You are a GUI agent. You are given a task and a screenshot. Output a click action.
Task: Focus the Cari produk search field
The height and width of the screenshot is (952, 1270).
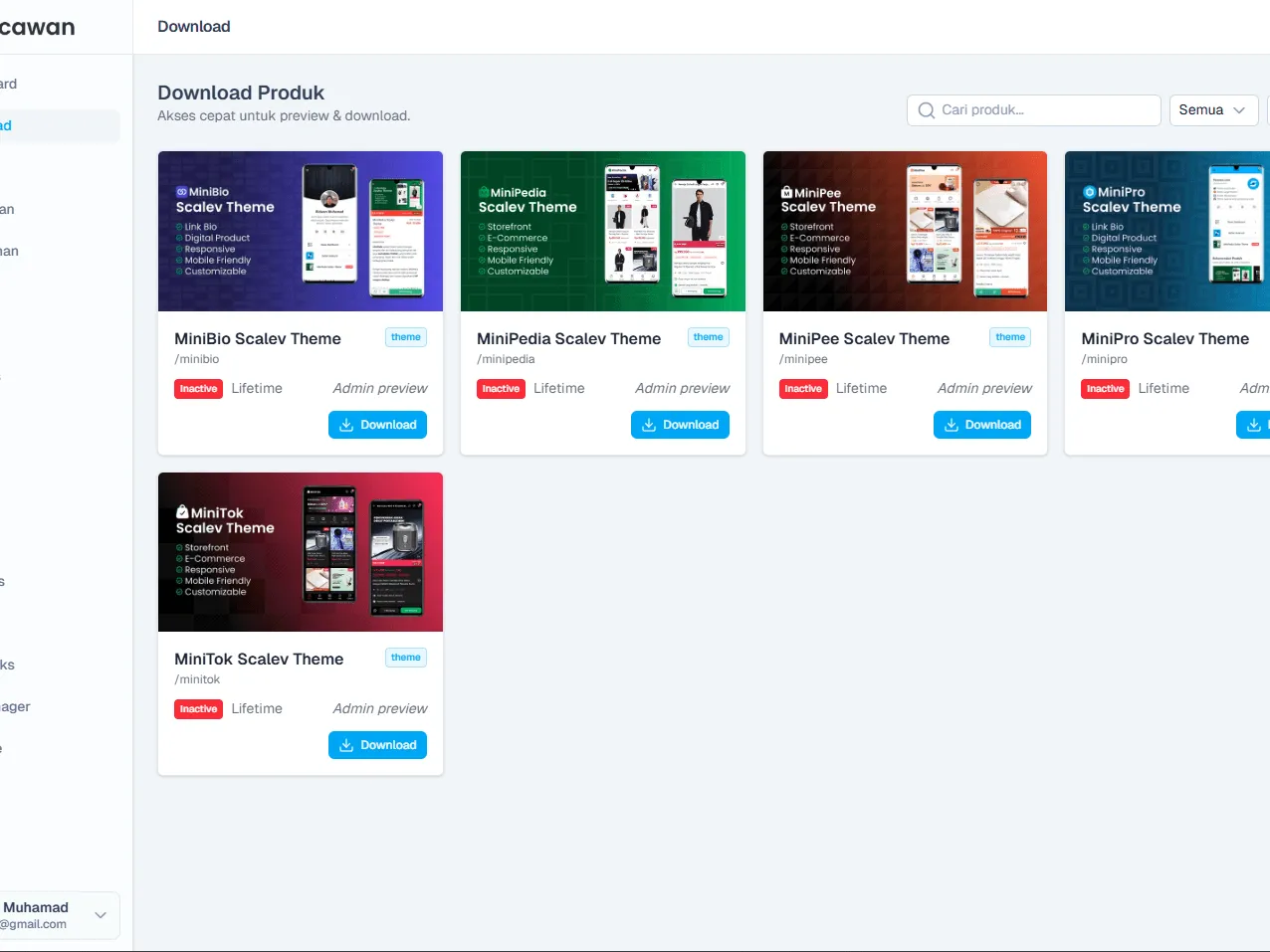point(1034,110)
